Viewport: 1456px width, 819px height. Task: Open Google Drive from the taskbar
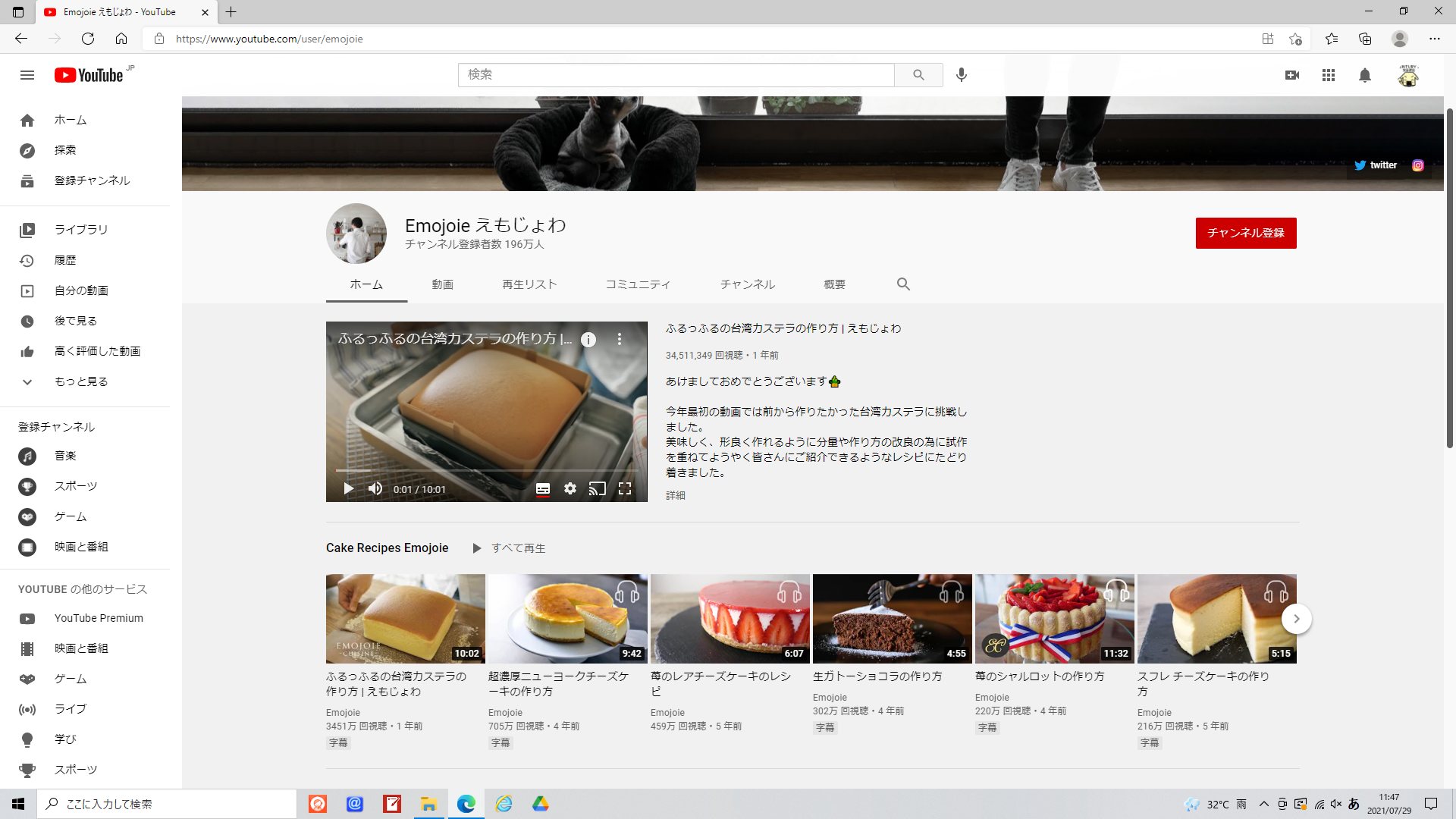coord(540,804)
